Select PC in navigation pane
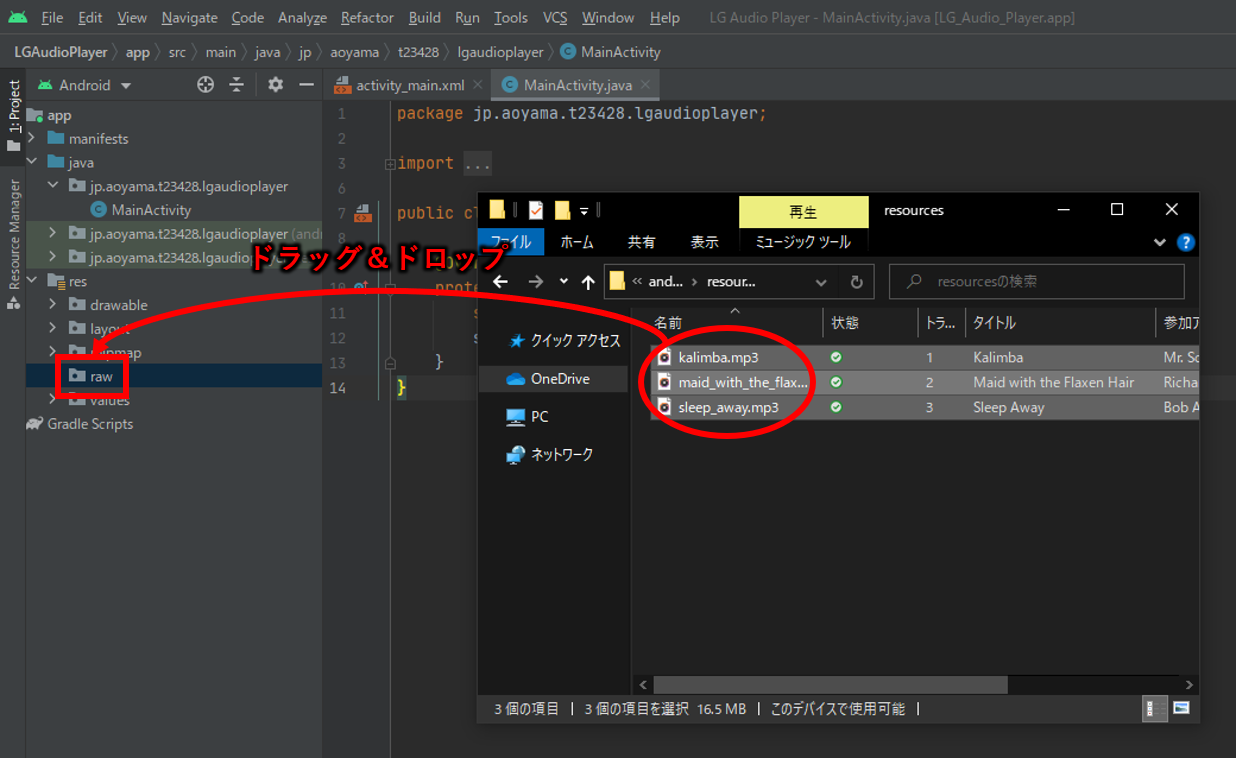1236x758 pixels. coord(528,416)
